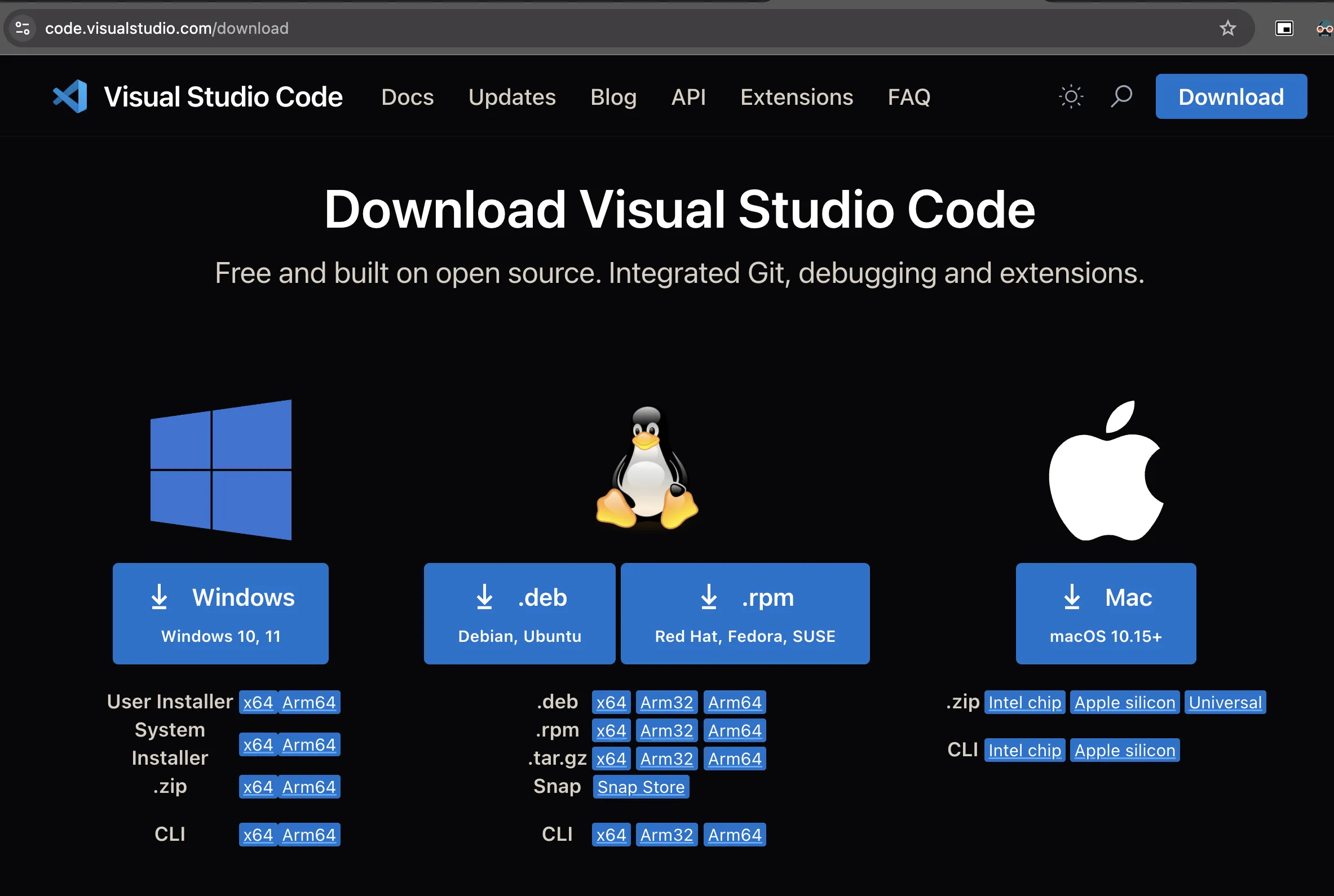
Task: Download the .deb package for Debian, Ubuntu
Action: pos(519,614)
